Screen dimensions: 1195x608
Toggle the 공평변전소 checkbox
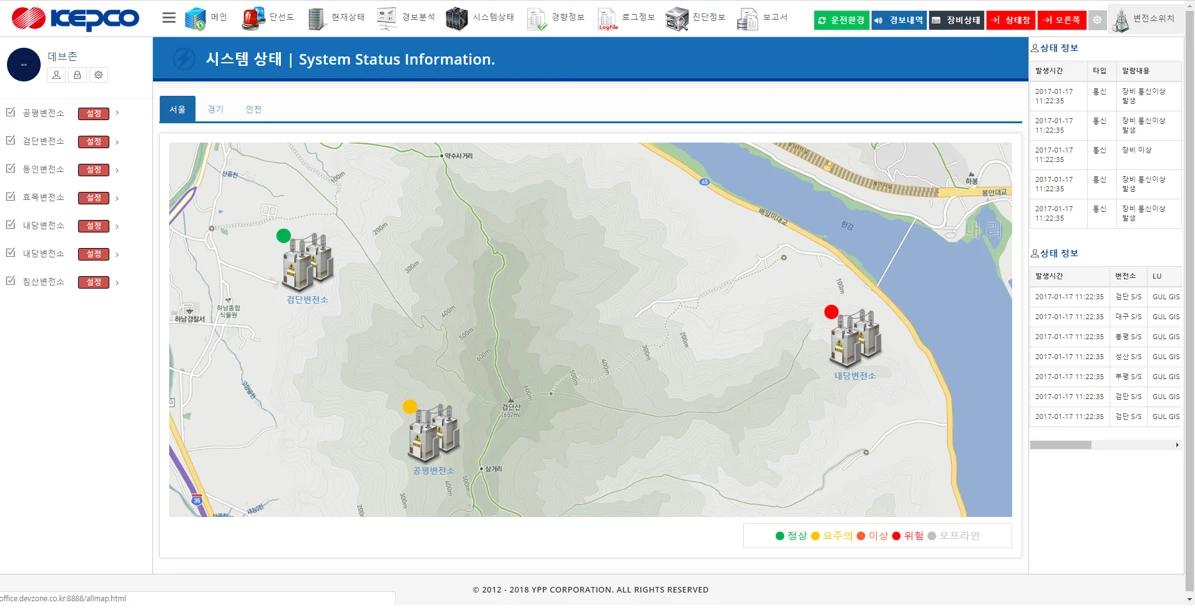10,113
